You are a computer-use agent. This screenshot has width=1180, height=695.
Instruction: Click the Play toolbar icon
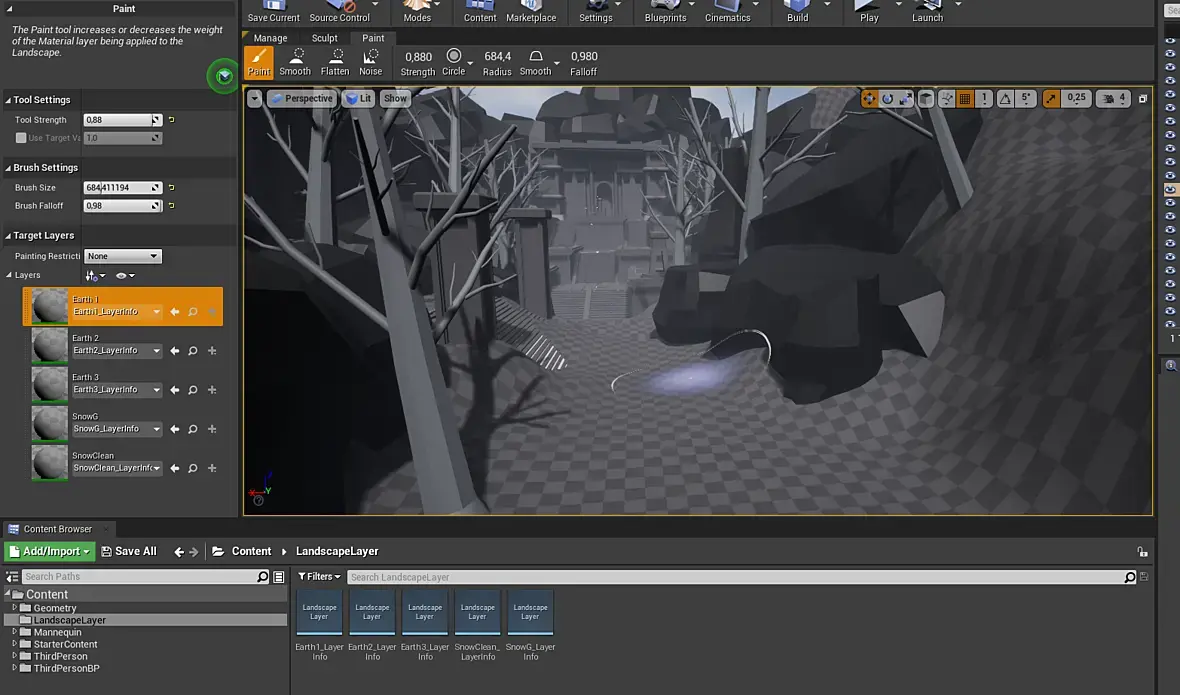coord(869,12)
